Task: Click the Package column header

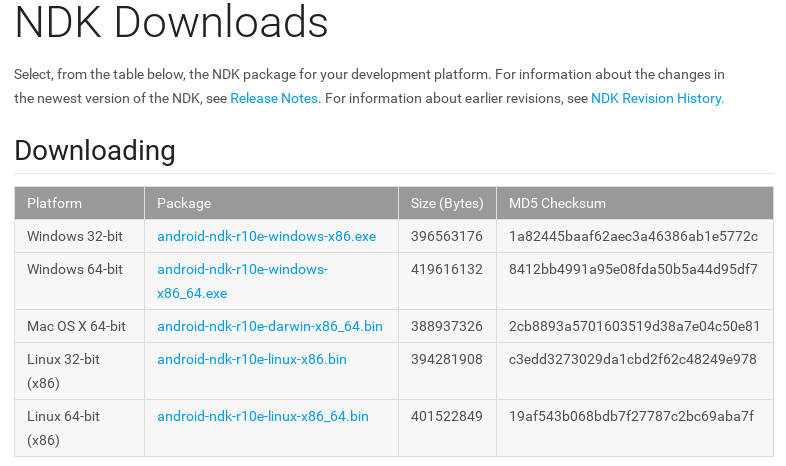Action: 184,203
